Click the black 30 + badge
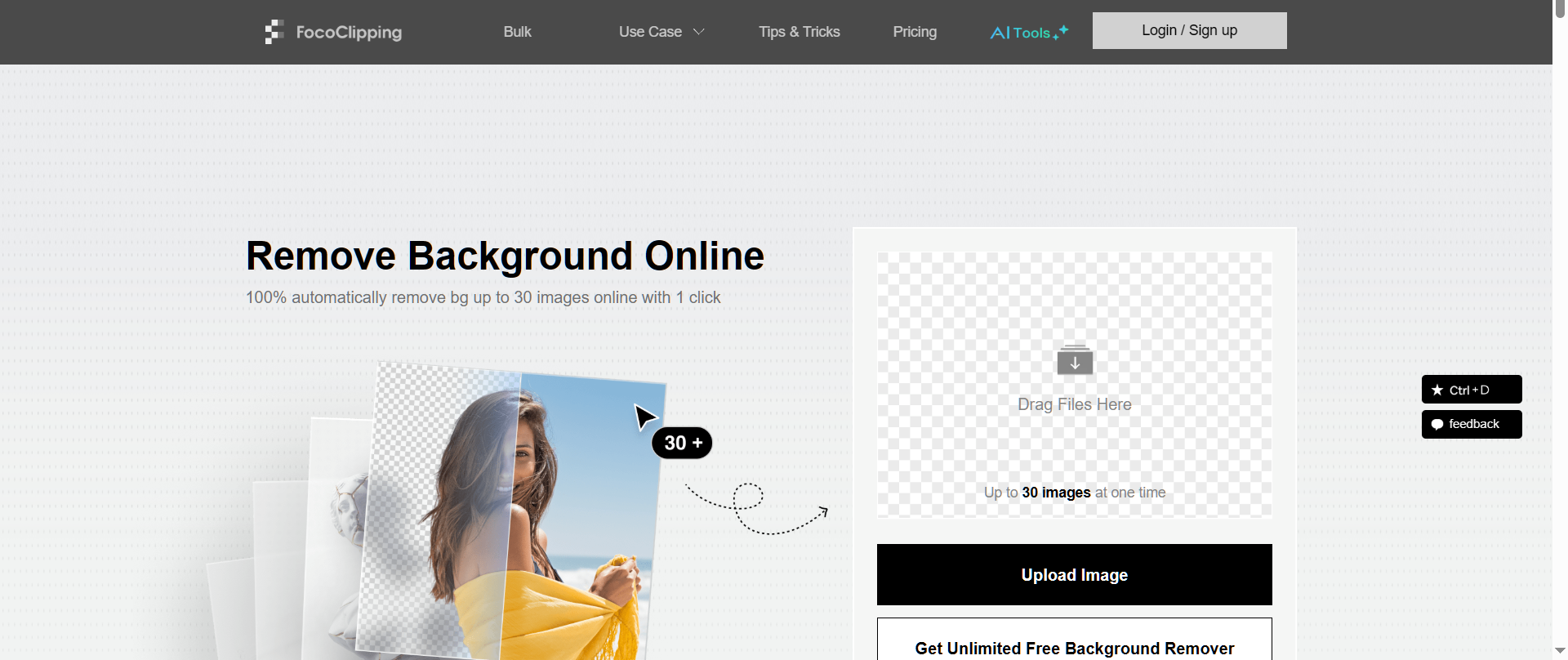This screenshot has width=1568, height=660. [682, 443]
